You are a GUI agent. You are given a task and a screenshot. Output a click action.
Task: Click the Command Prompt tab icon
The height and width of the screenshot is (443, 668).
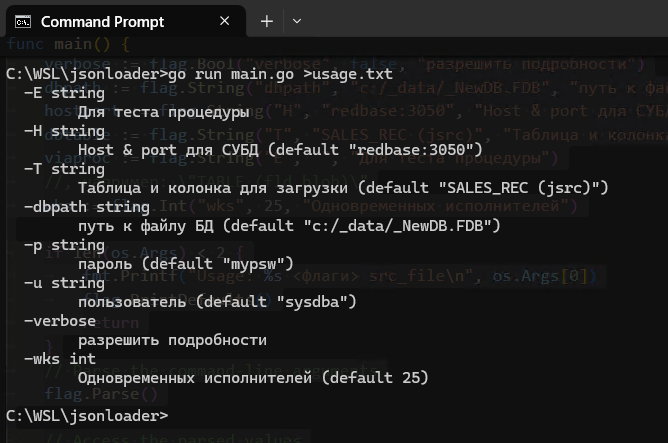pyautogui.click(x=23, y=21)
